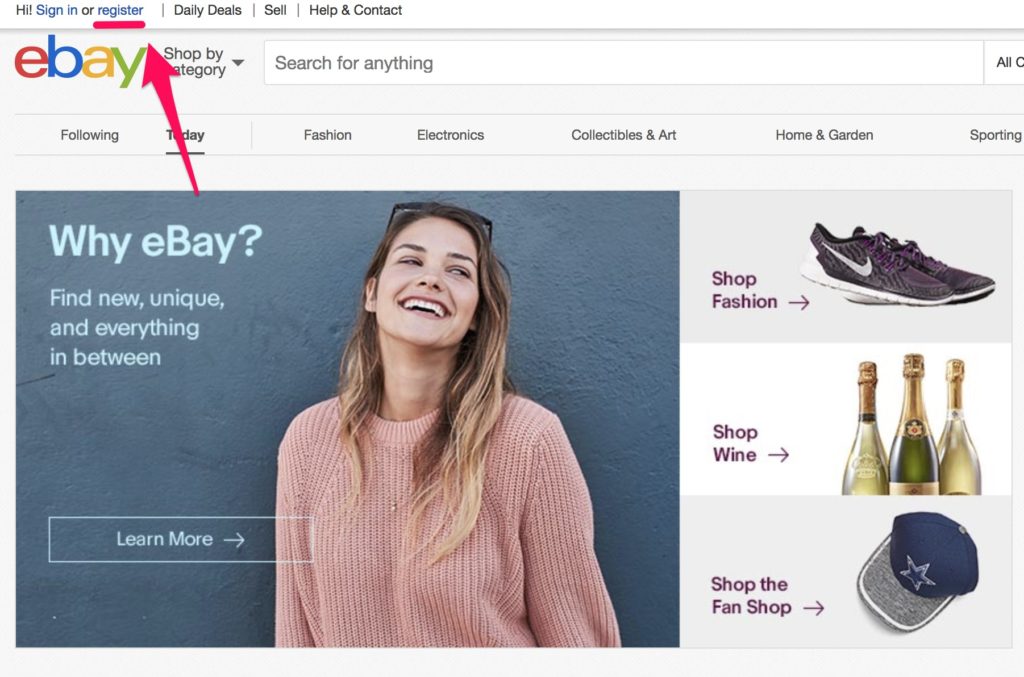Image resolution: width=1024 pixels, height=677 pixels.
Task: Click the arrow inside Learn More button
Action: [234, 539]
